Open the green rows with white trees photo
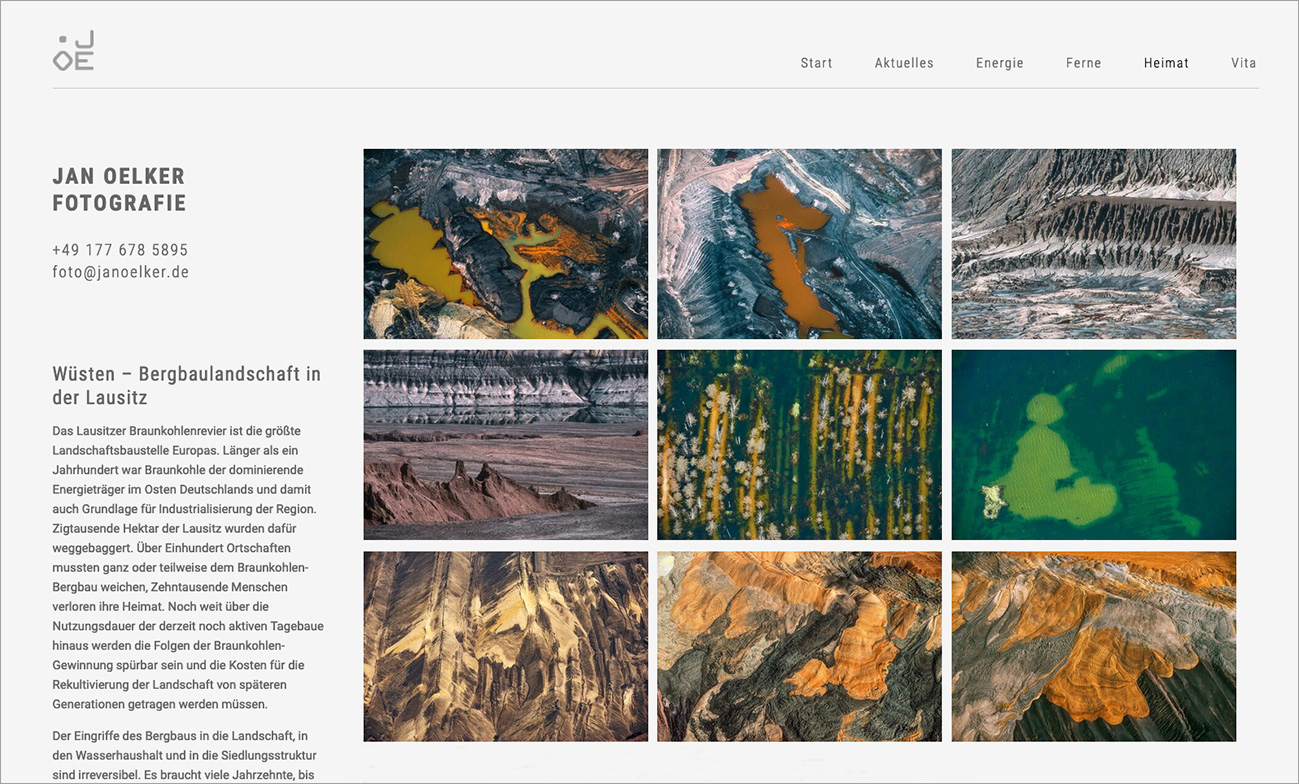Image resolution: width=1299 pixels, height=784 pixels. click(x=799, y=445)
